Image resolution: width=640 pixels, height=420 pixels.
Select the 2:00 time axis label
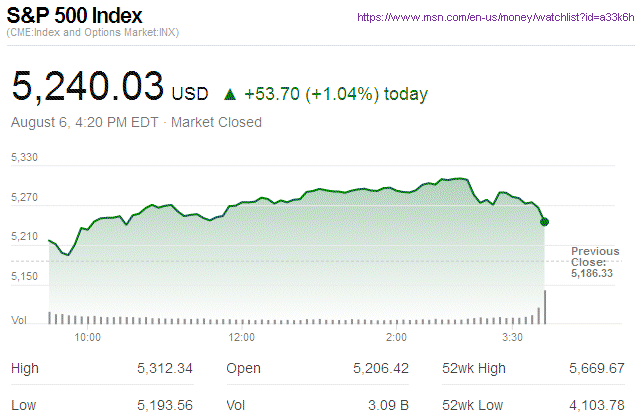[396, 337]
